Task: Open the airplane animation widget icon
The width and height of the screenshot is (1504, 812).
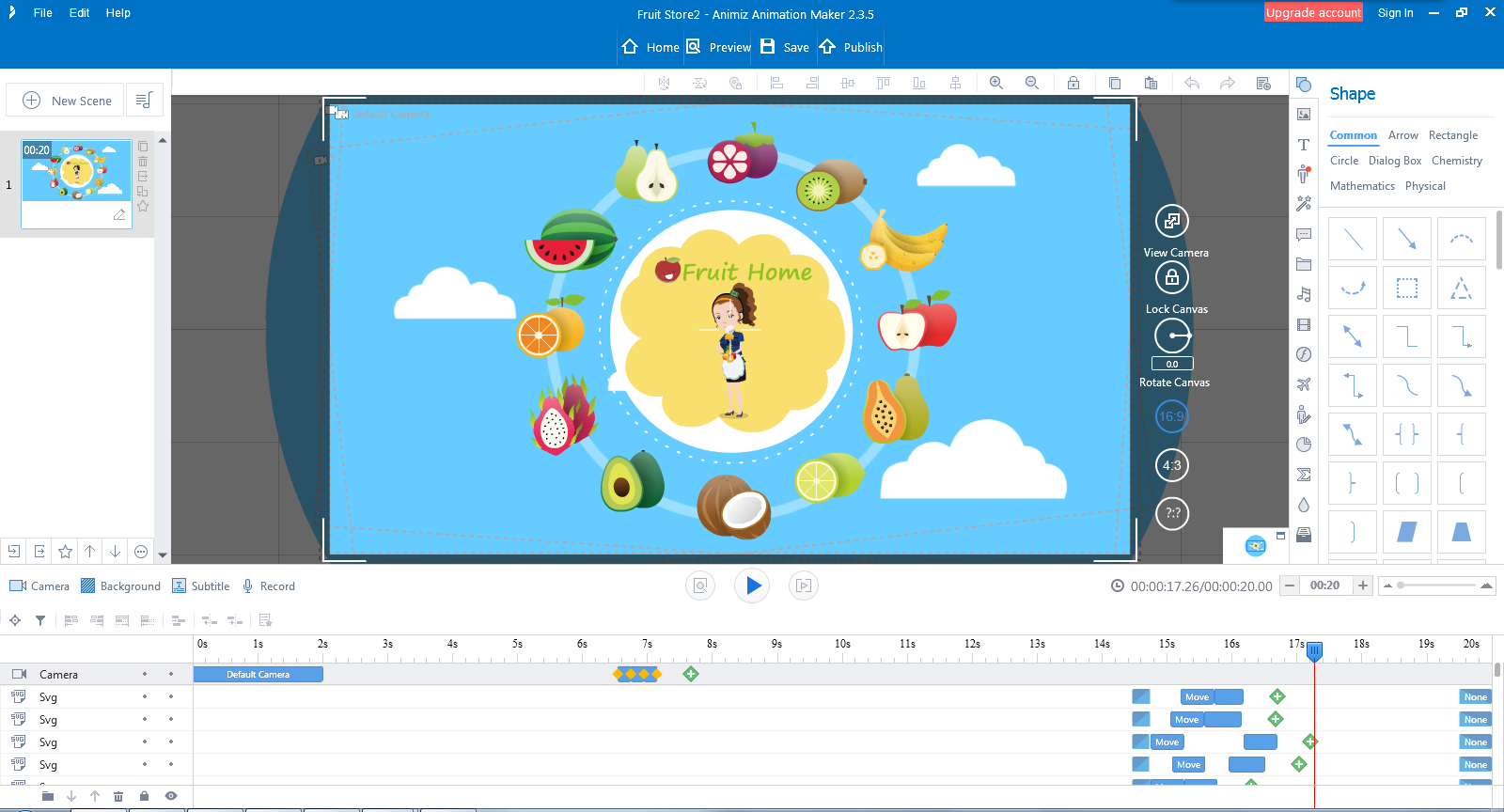Action: point(1304,384)
